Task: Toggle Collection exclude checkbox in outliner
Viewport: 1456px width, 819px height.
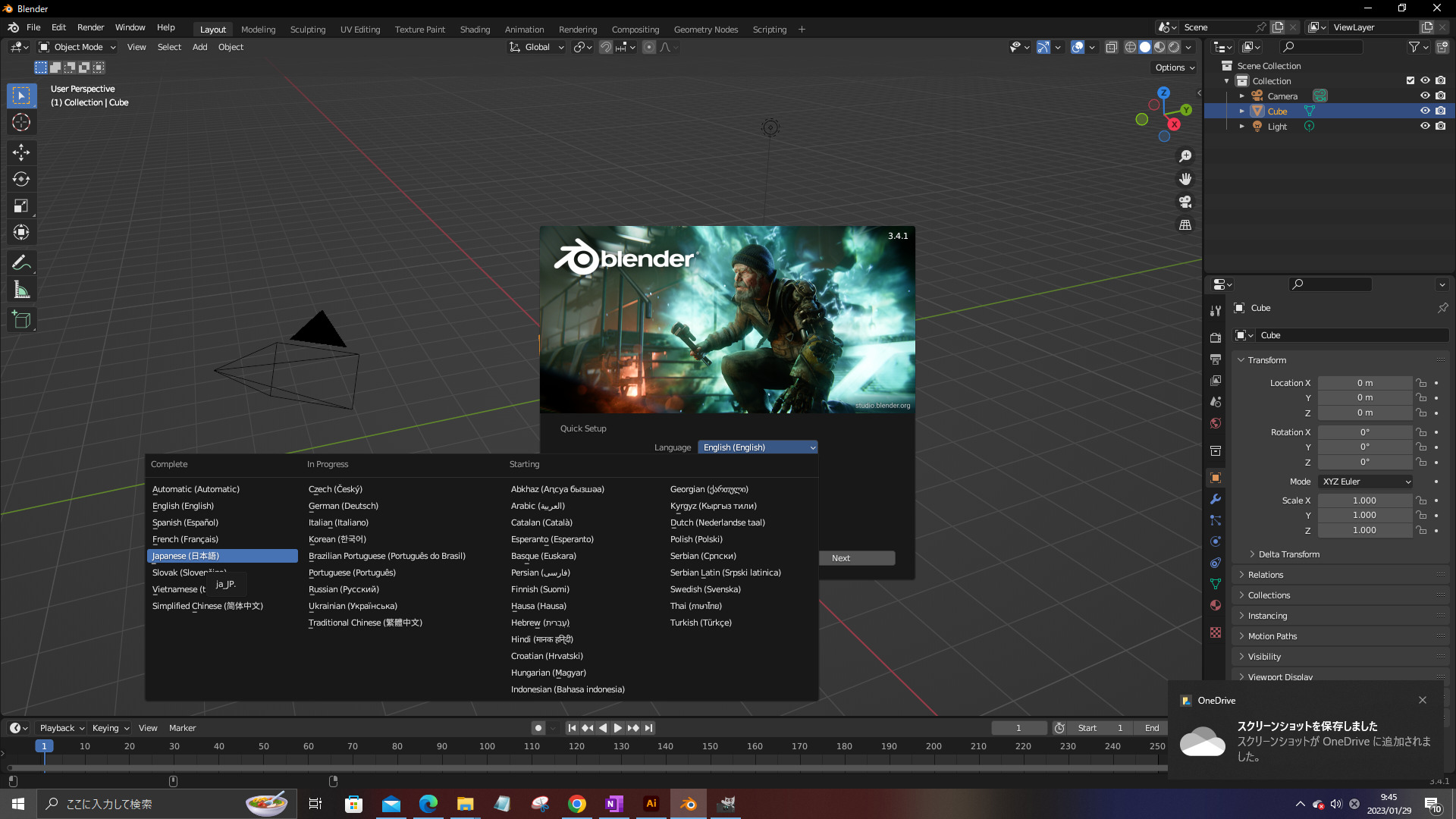Action: coord(1410,80)
